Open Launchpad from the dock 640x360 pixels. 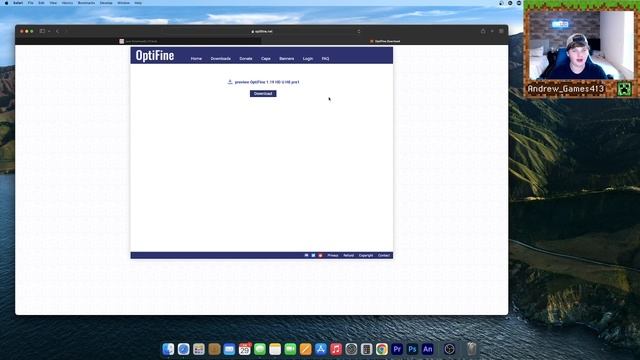(199, 349)
